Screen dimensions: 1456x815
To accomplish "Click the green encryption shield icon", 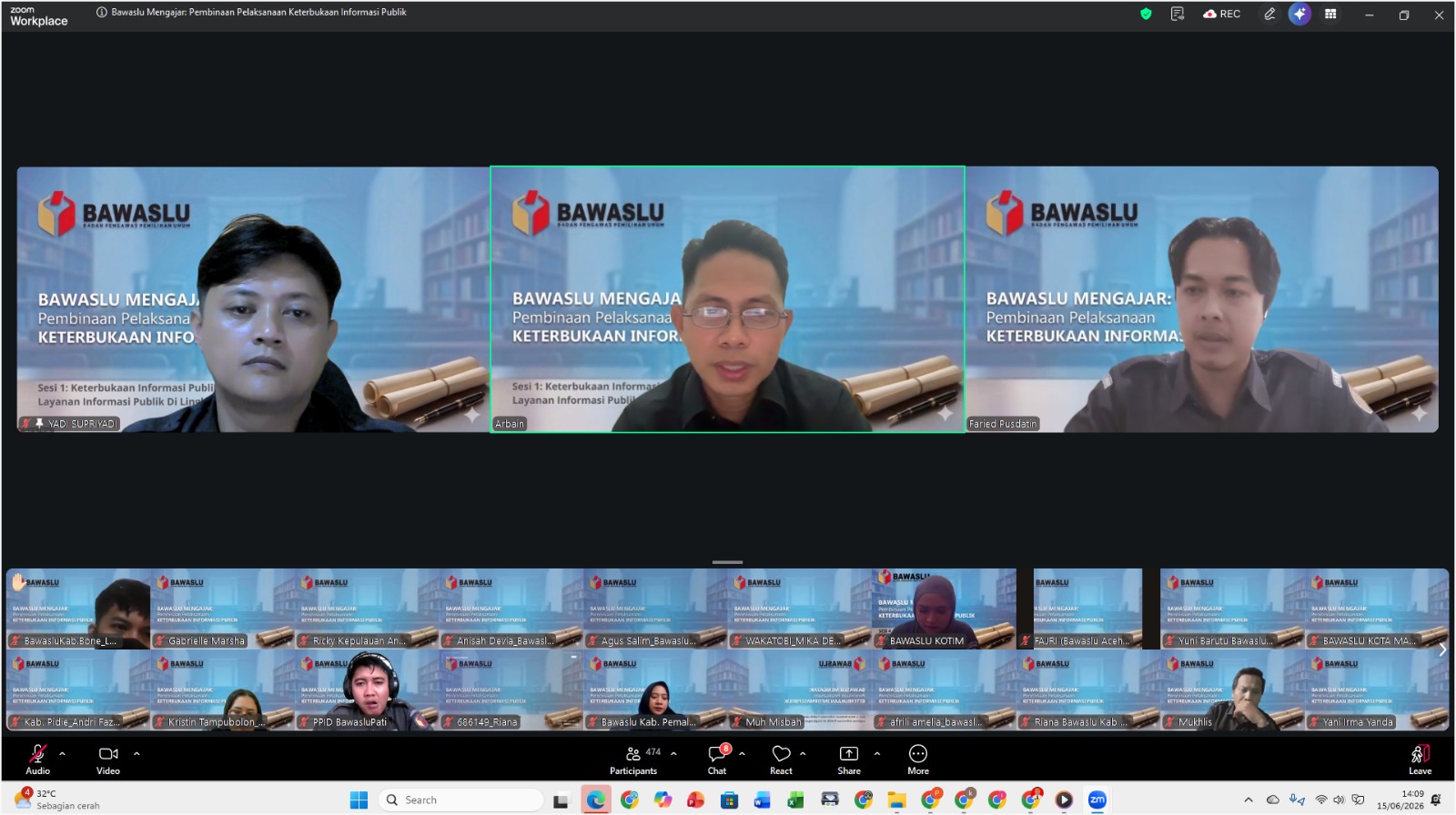I will point(1146,14).
